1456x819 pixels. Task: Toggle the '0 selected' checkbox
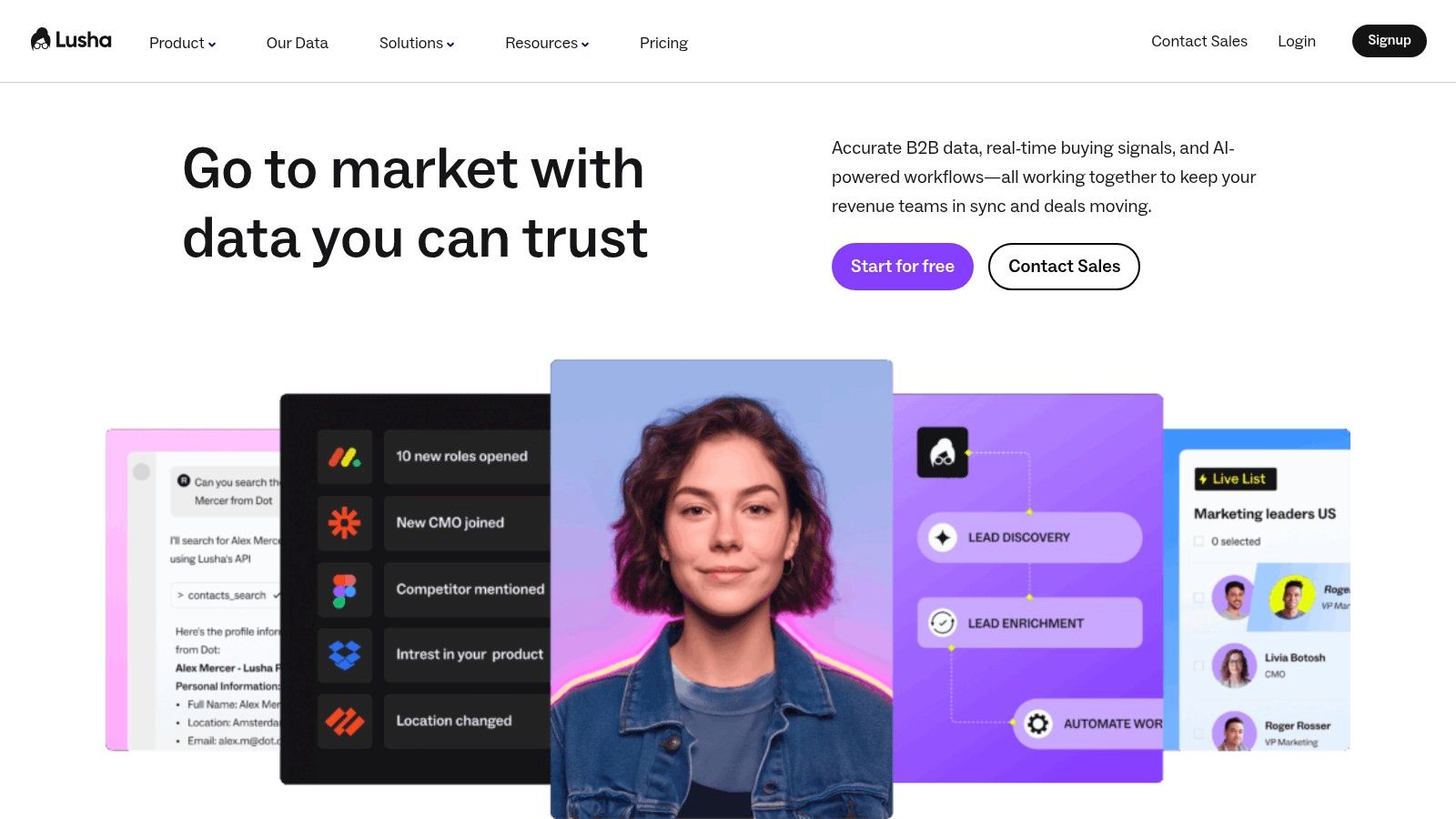coord(1198,541)
